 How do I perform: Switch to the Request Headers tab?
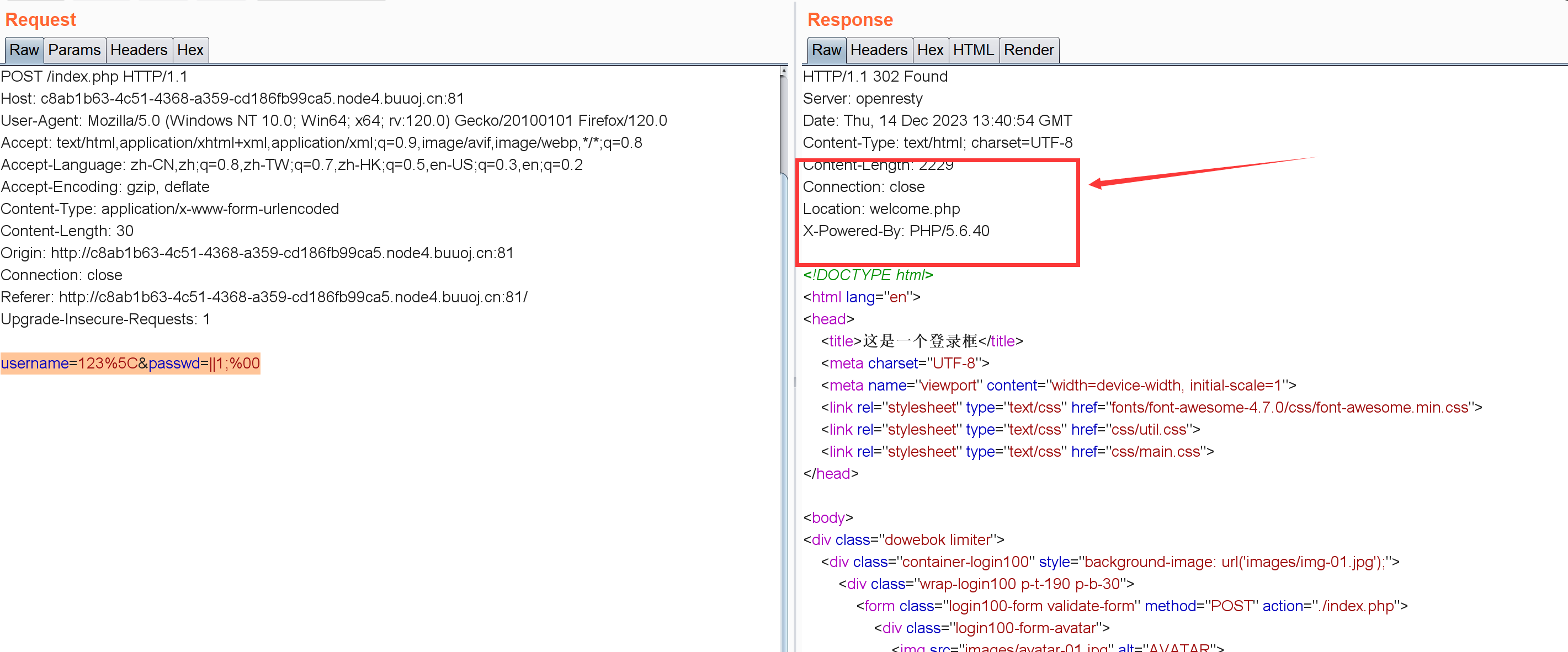point(139,50)
